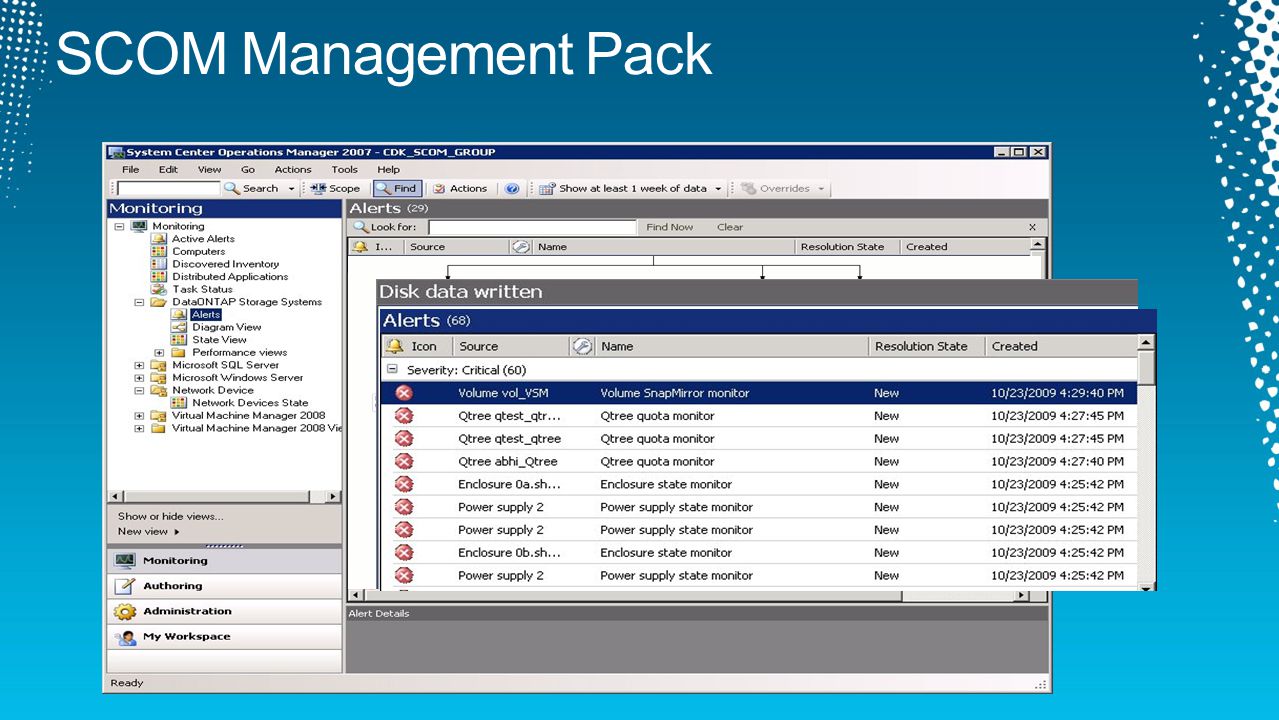
Task: Click the Network Devices State icon
Action: pyautogui.click(x=179, y=403)
